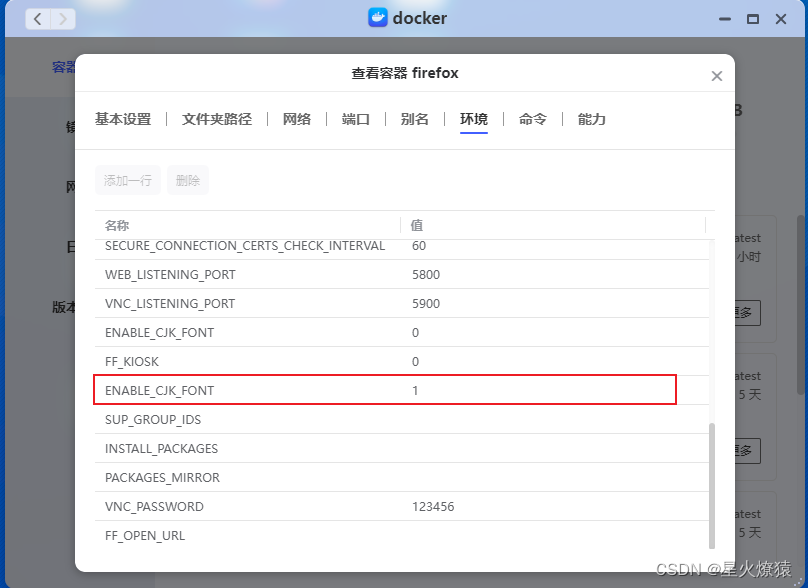808x588 pixels.
Task: Select the VNC_LISTENING_PORT variable name
Action: coord(170,304)
